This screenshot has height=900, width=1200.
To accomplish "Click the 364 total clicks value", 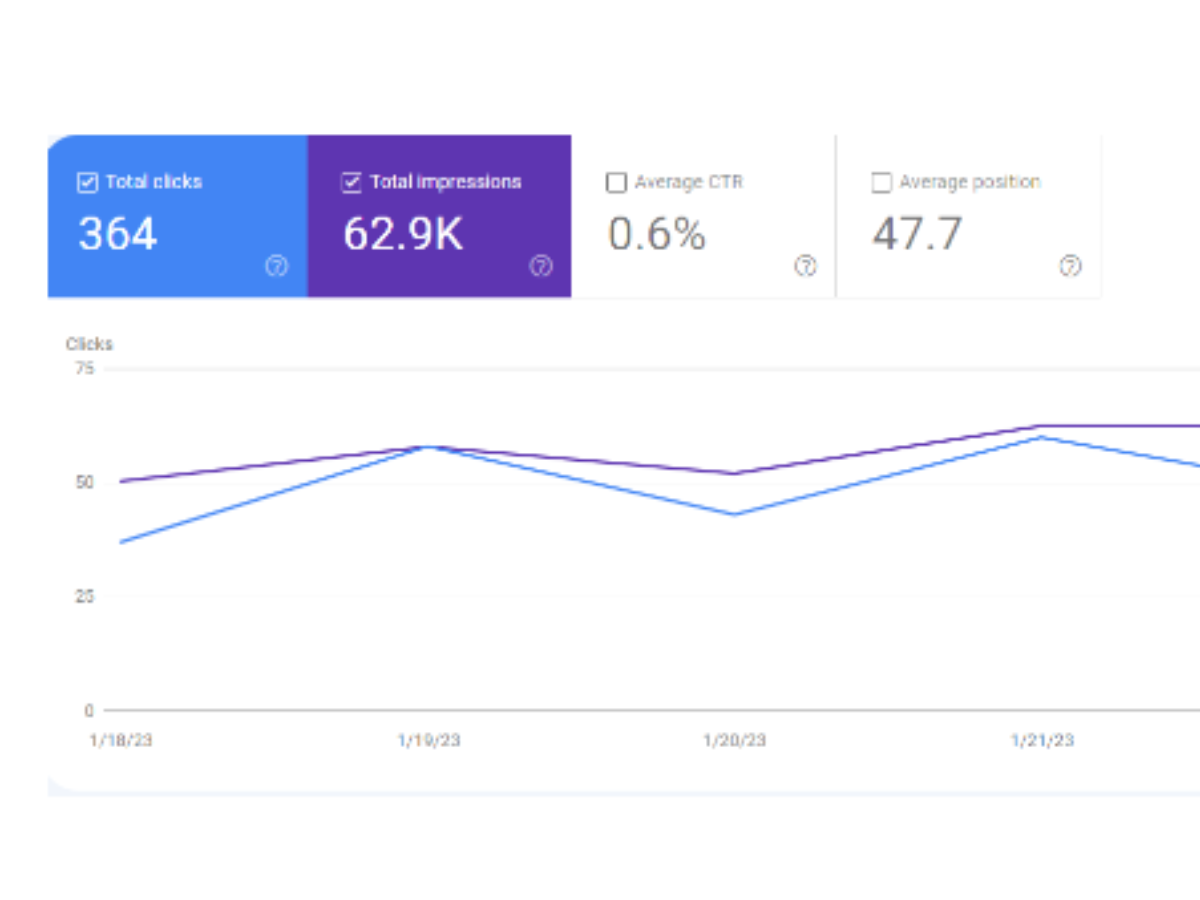I will pyautogui.click(x=118, y=234).
